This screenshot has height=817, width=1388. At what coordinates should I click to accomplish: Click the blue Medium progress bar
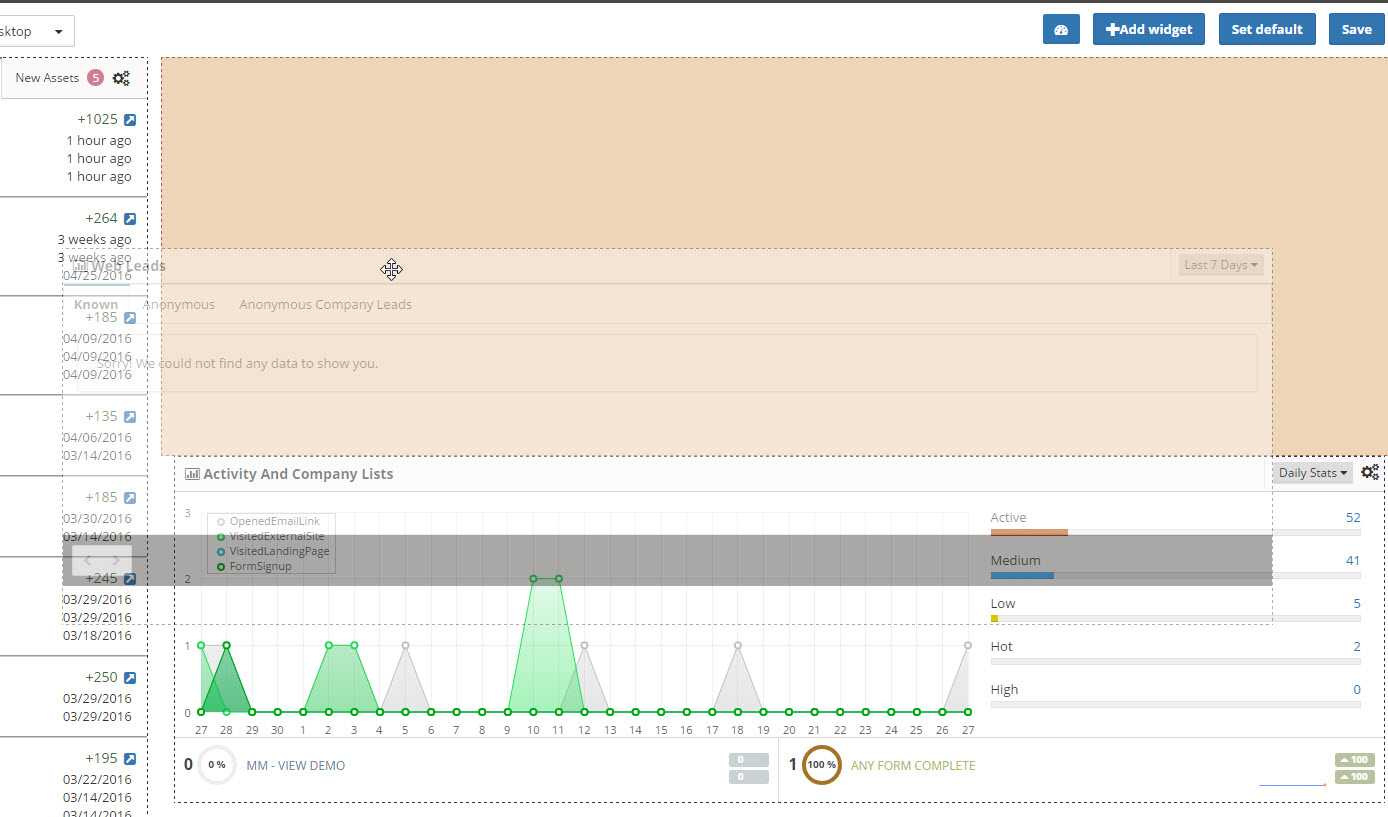click(1022, 576)
